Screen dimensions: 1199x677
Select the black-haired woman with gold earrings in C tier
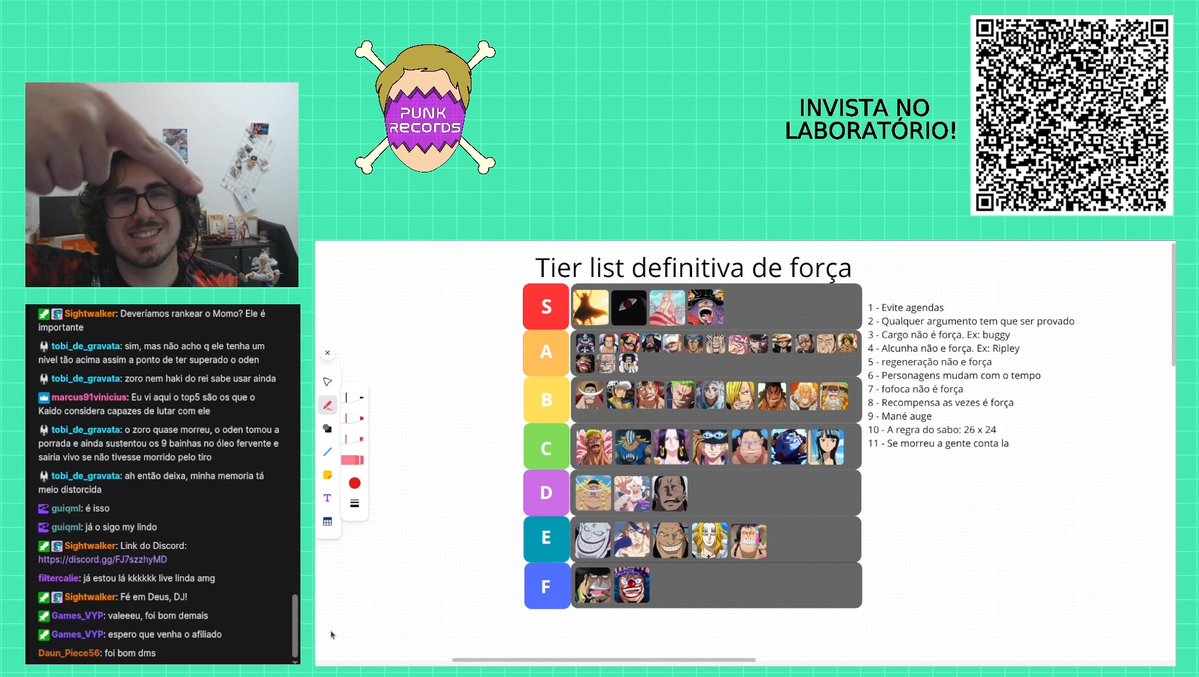coord(671,447)
